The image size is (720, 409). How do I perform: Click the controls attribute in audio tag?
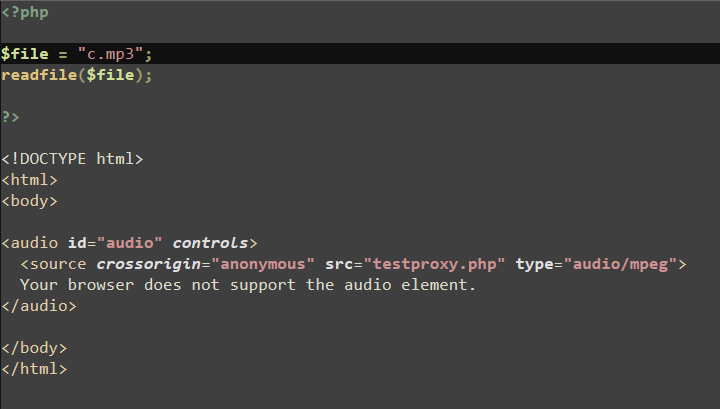click(x=210, y=243)
